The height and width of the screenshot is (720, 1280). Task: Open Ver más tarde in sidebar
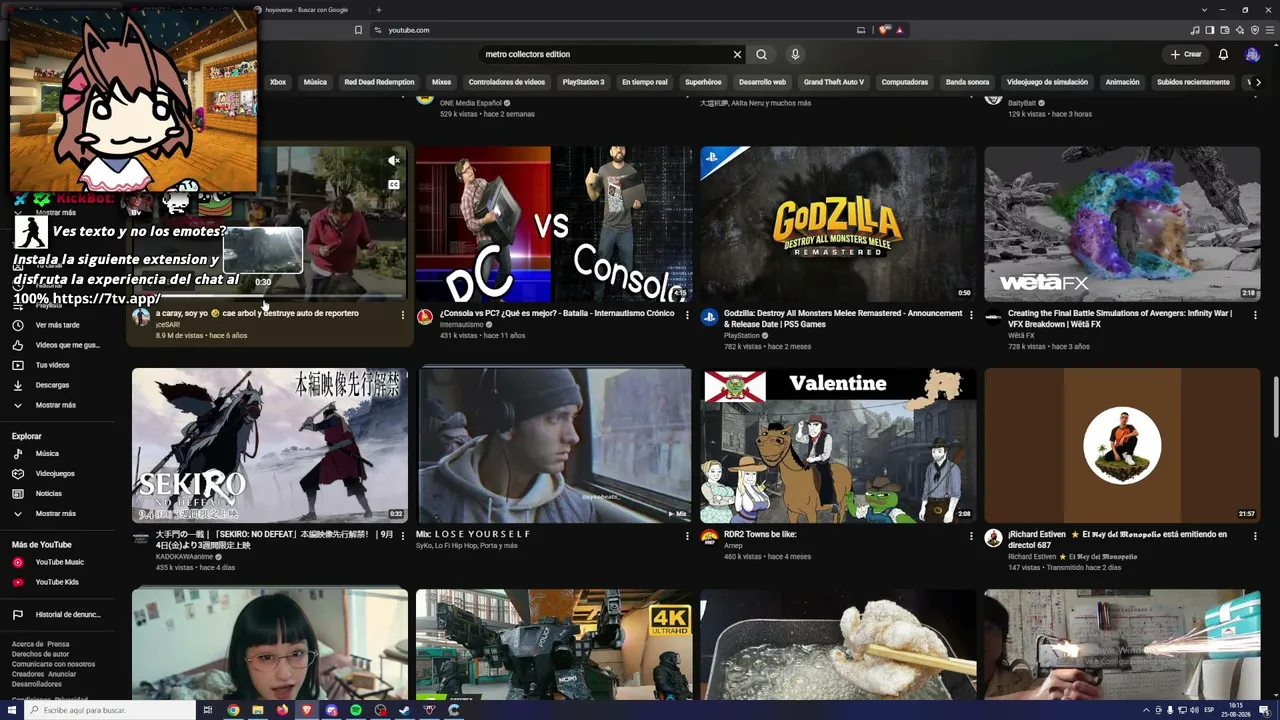(x=57, y=325)
